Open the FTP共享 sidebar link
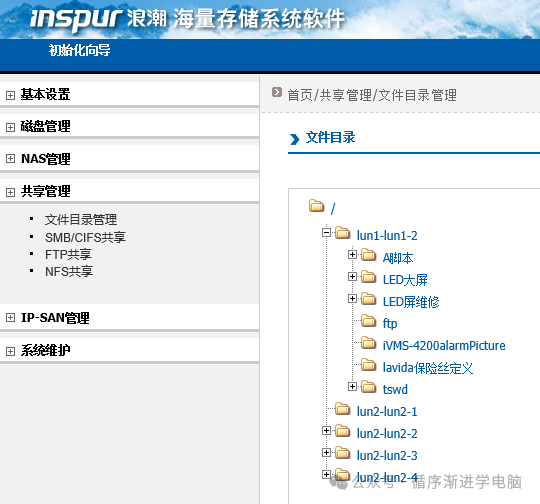Viewport: 540px width, 504px height. pos(68,255)
